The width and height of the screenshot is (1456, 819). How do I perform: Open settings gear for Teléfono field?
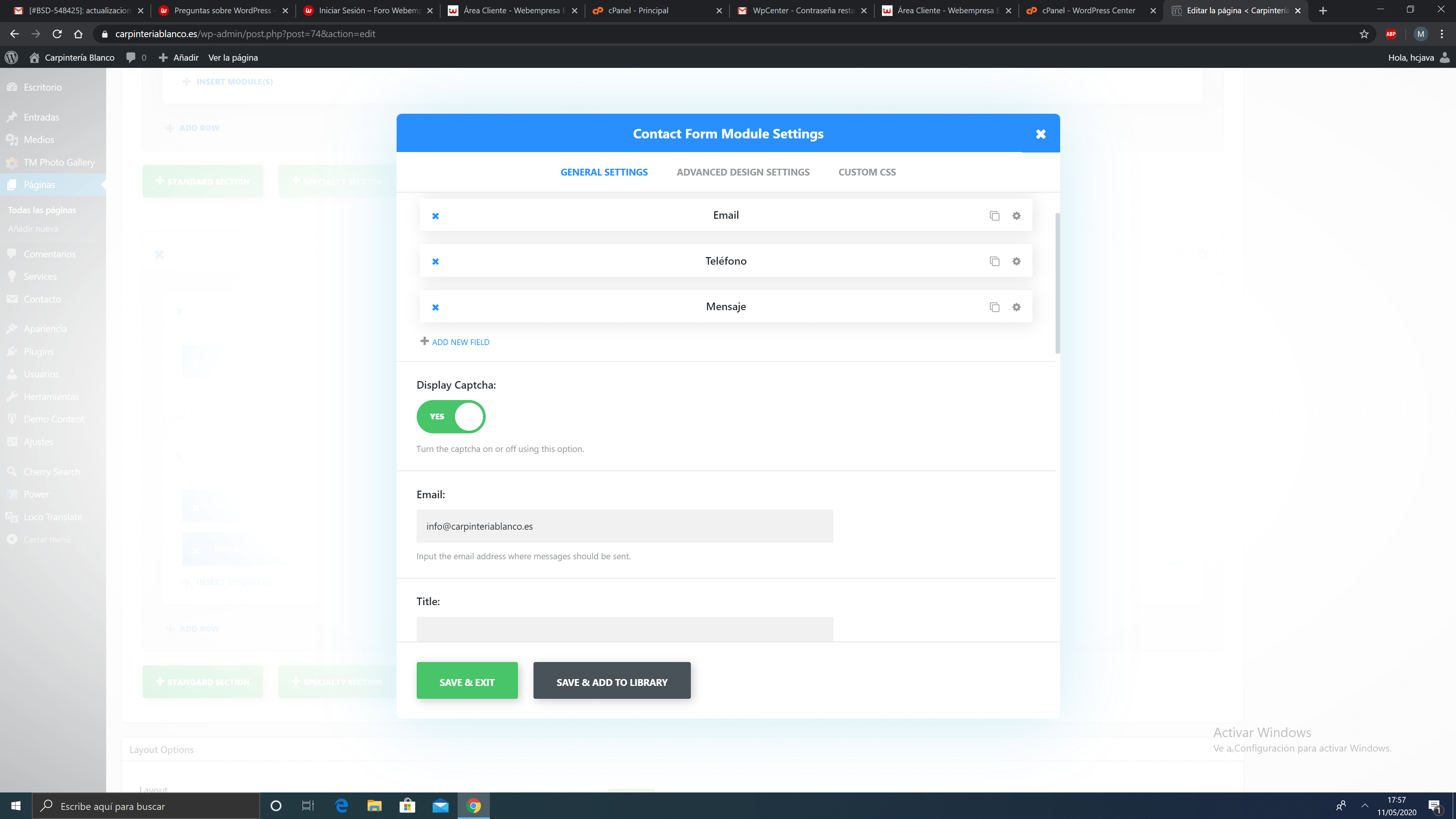click(x=1016, y=261)
